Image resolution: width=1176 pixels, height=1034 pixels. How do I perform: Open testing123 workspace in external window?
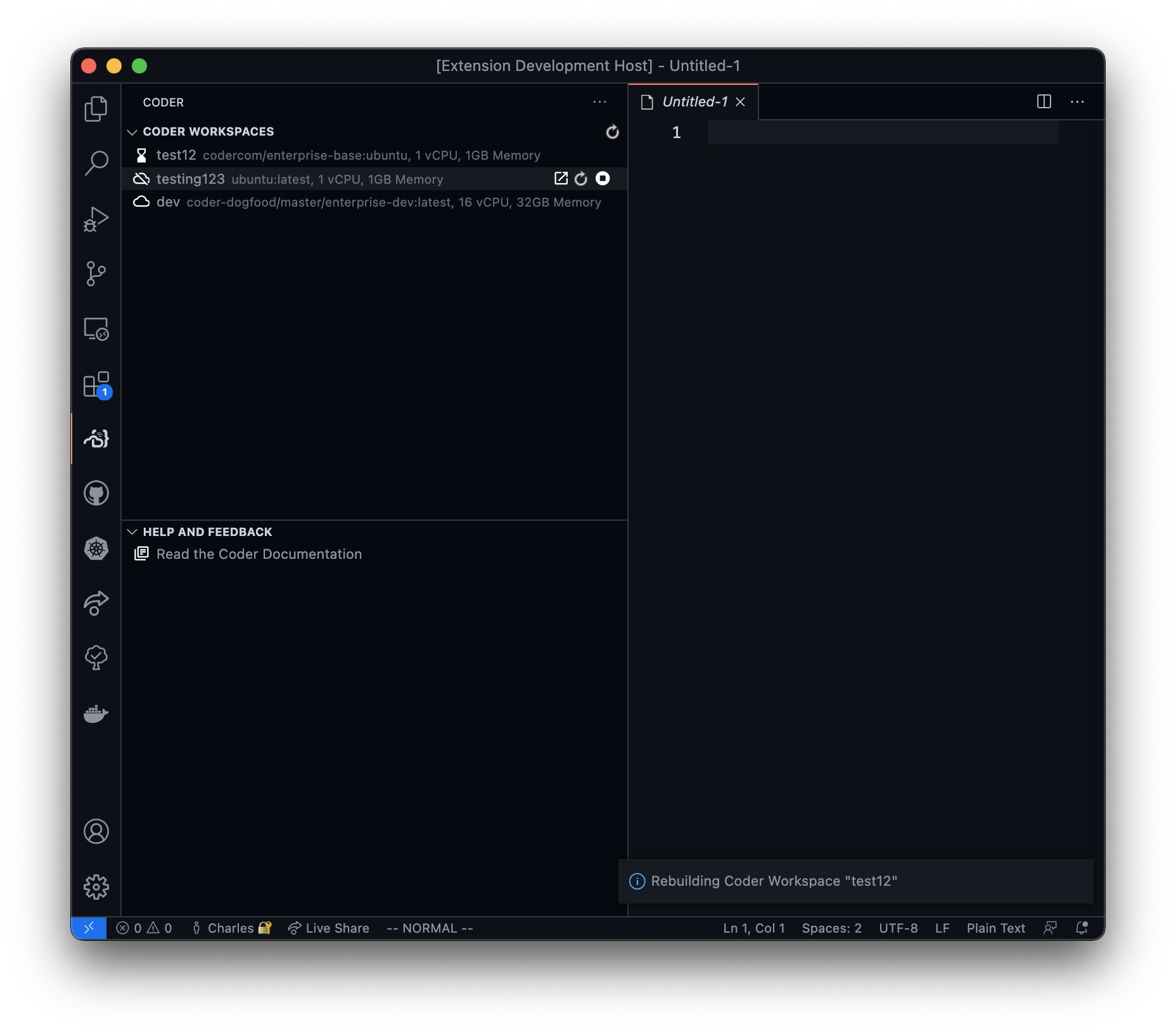[x=561, y=179]
